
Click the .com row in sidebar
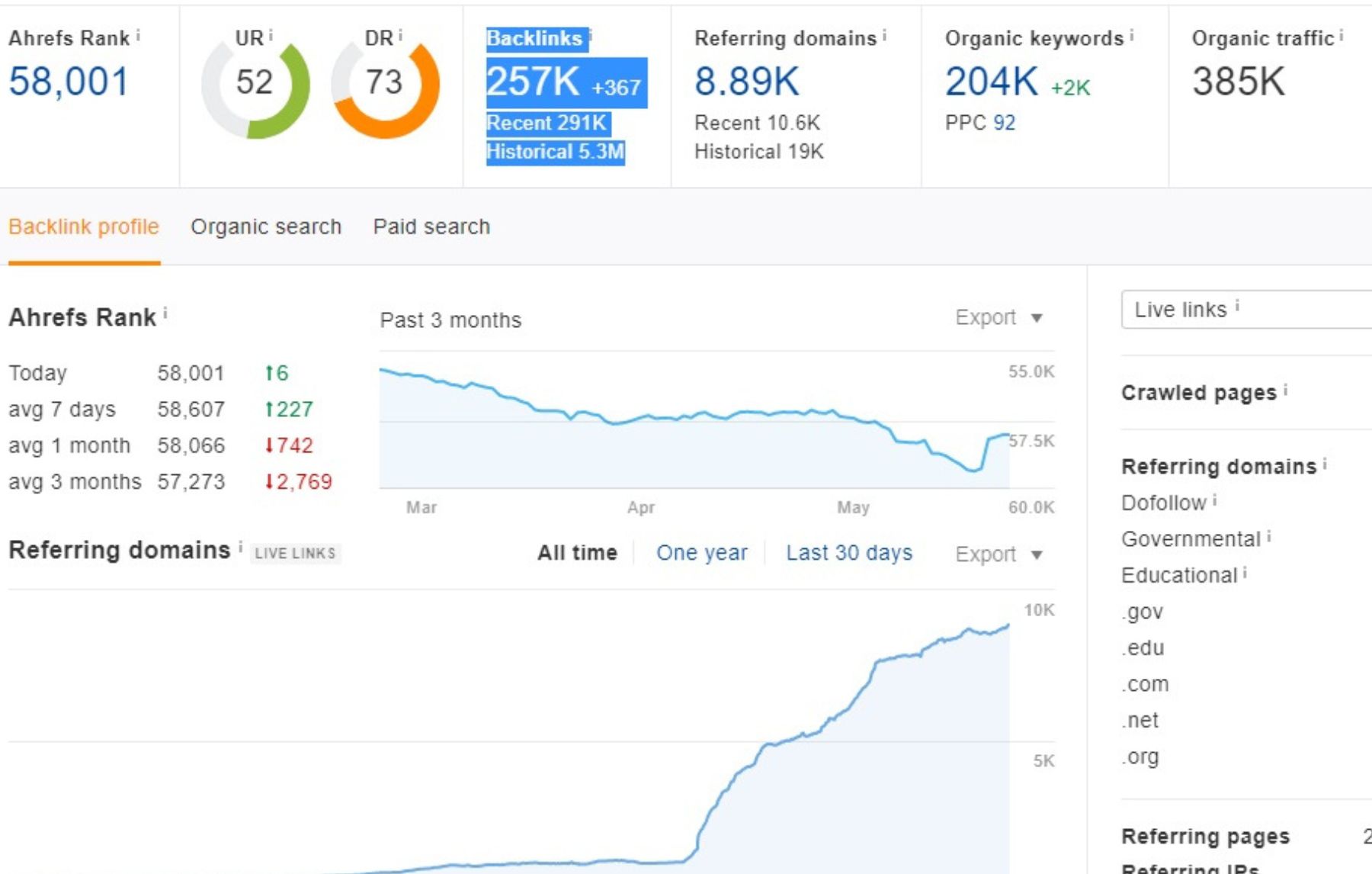pyautogui.click(x=1145, y=684)
